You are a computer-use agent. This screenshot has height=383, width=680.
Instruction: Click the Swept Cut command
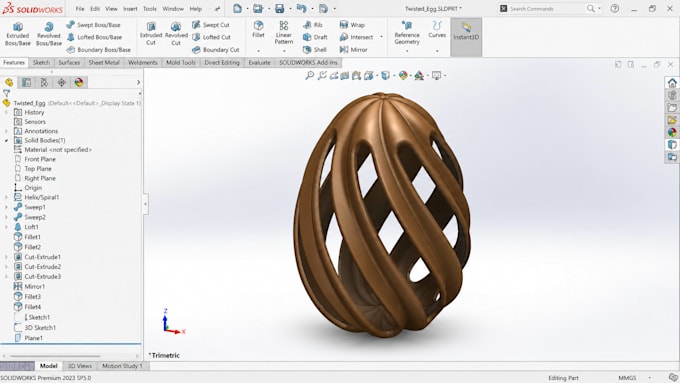pyautogui.click(x=211, y=25)
